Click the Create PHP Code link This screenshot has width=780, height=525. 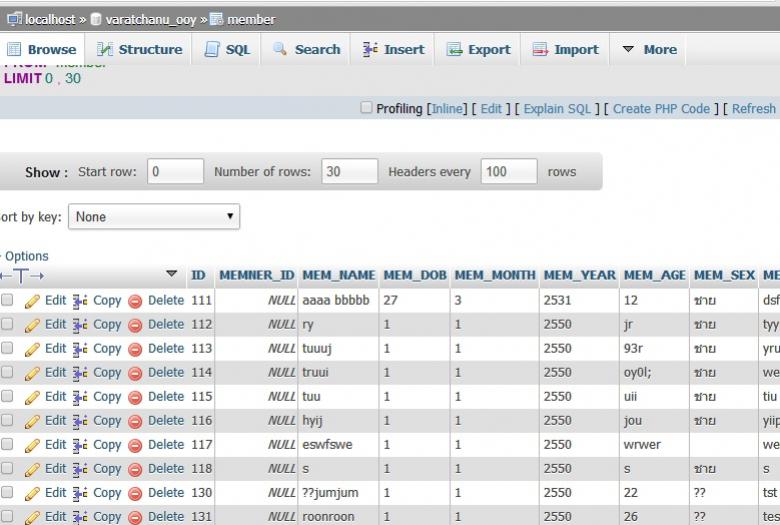tap(661, 108)
